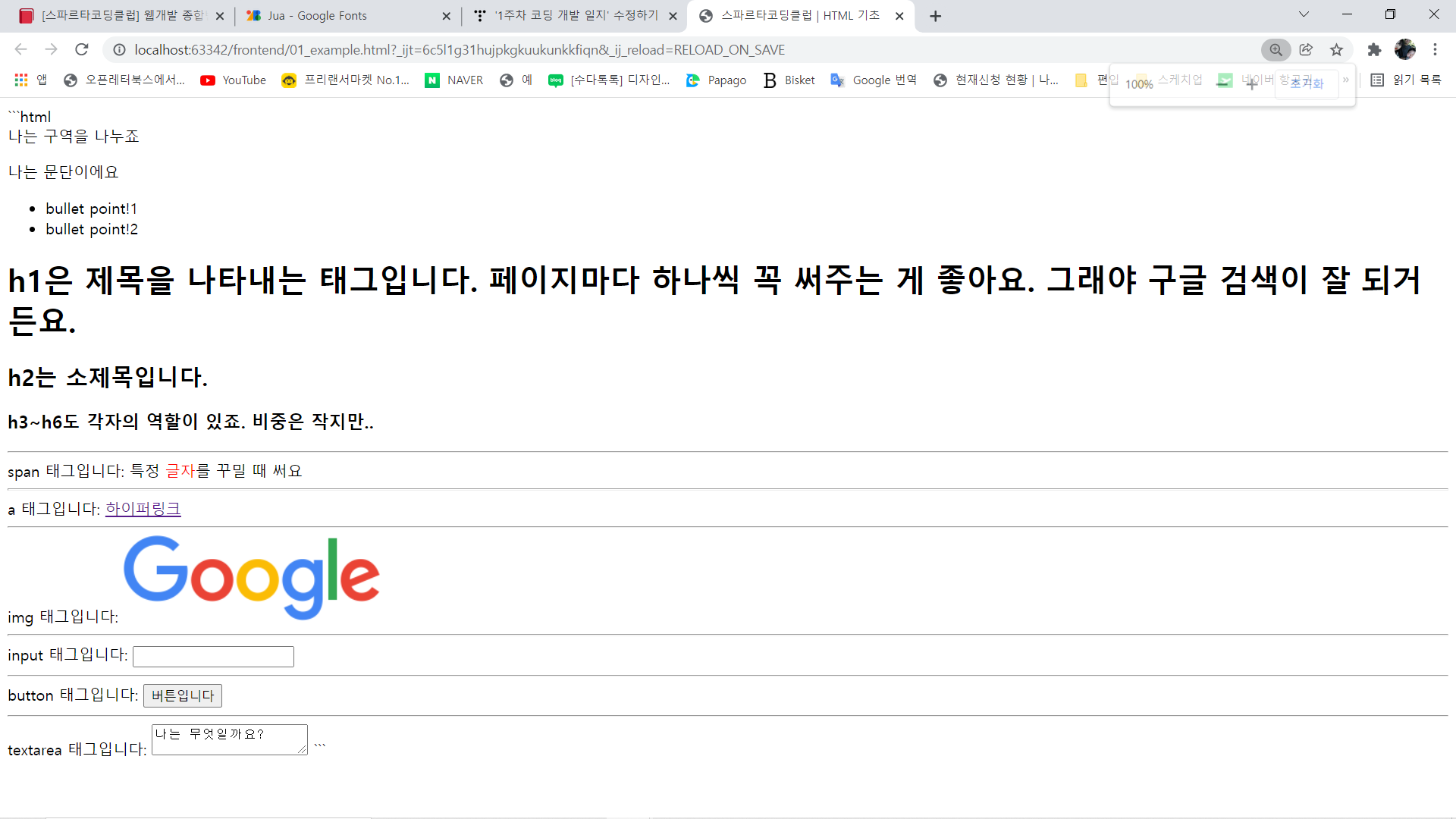Open the [수다톡톡] 디자인 bookmark
Screen dimensions: 1456x819
(x=610, y=80)
